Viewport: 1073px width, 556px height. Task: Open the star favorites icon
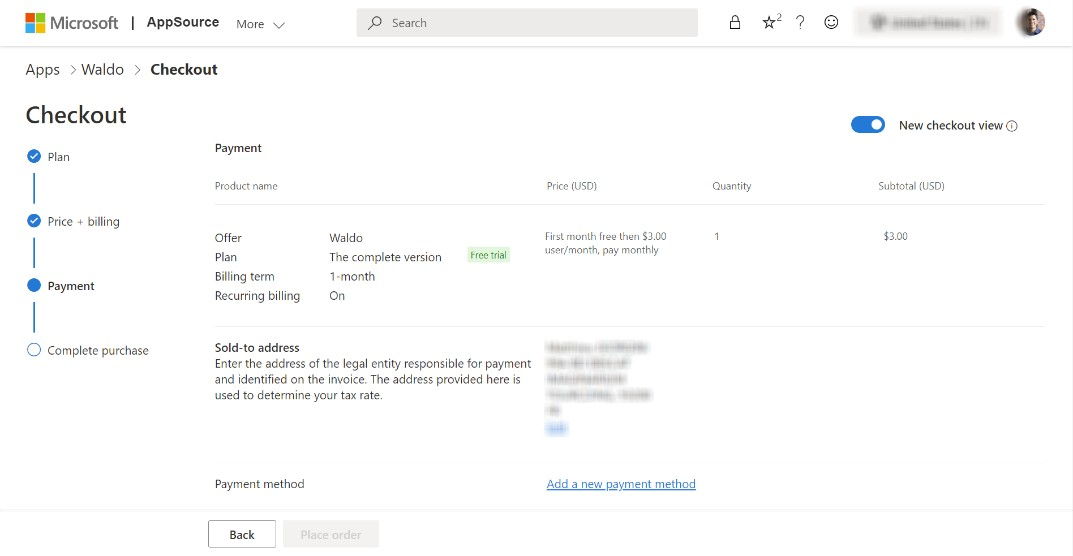tap(771, 23)
